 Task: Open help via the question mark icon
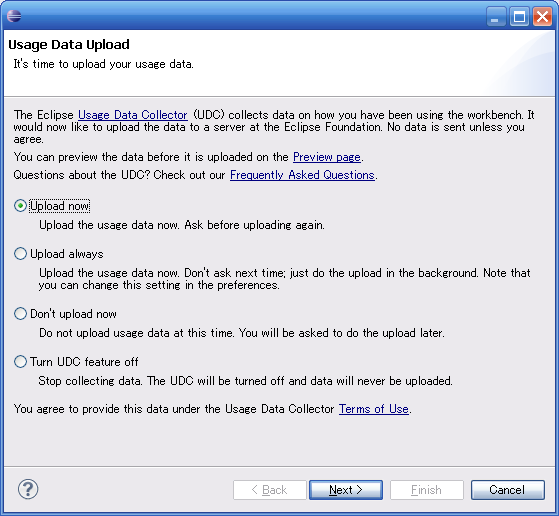tap(28, 489)
